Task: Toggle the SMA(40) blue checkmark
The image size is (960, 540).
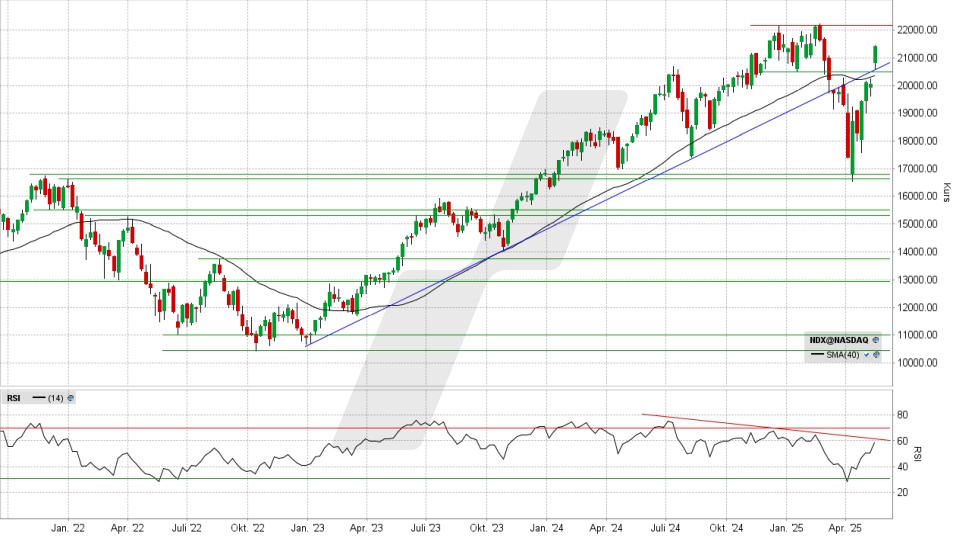Action: point(866,355)
